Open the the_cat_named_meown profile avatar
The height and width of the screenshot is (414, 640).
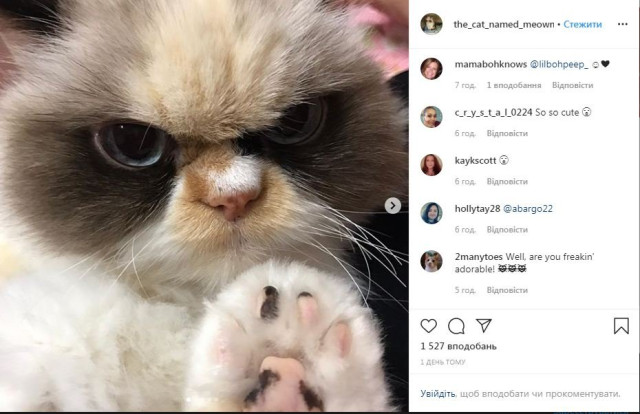431,24
